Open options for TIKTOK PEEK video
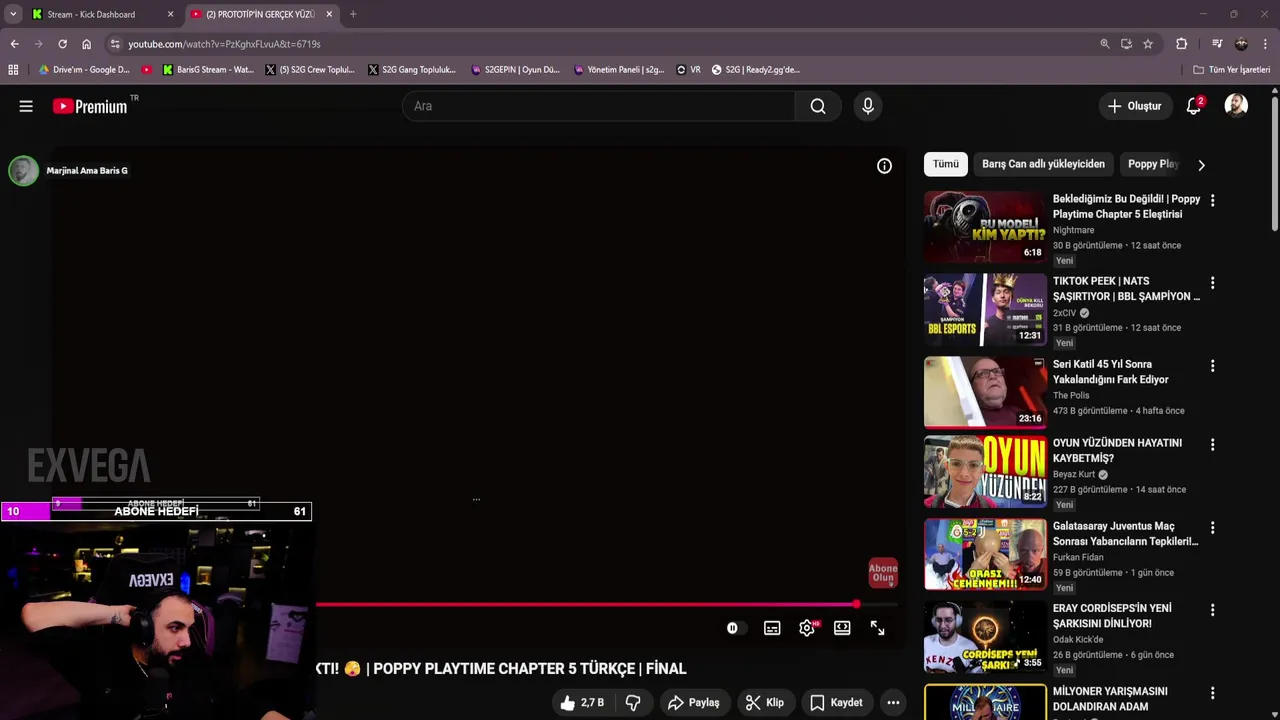The width and height of the screenshot is (1280, 720). click(x=1212, y=284)
